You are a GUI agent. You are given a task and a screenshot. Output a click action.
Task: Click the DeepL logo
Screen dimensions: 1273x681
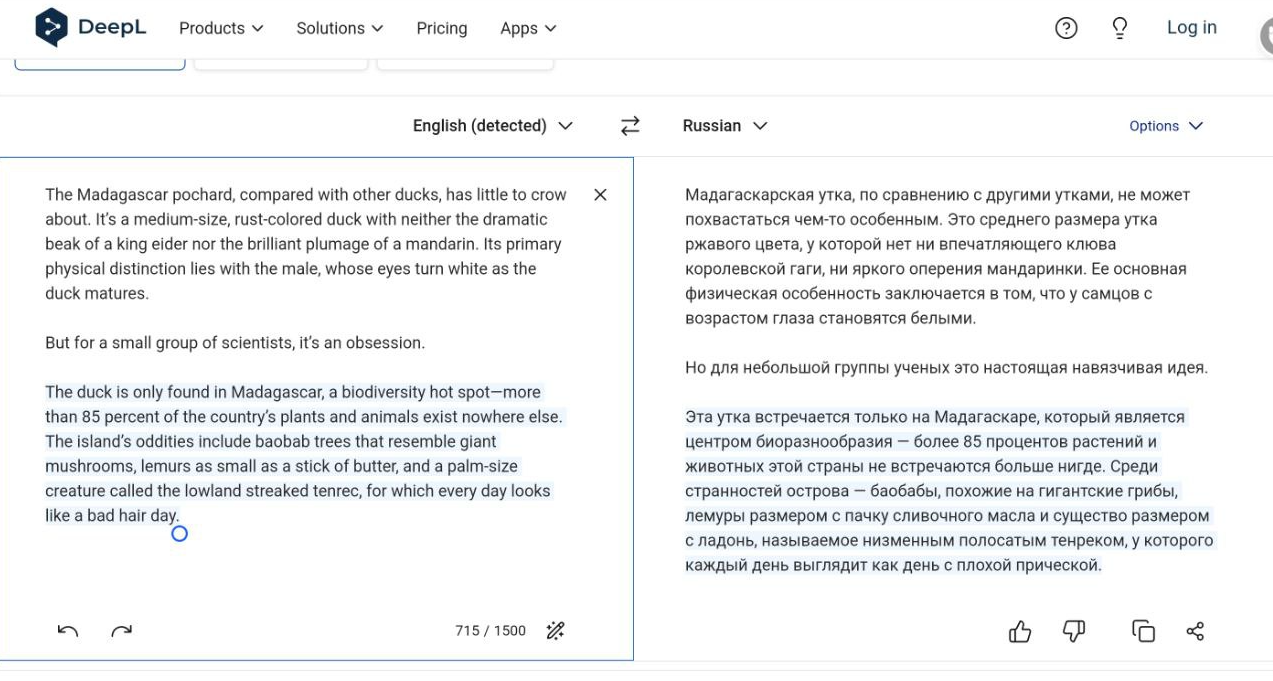[90, 28]
